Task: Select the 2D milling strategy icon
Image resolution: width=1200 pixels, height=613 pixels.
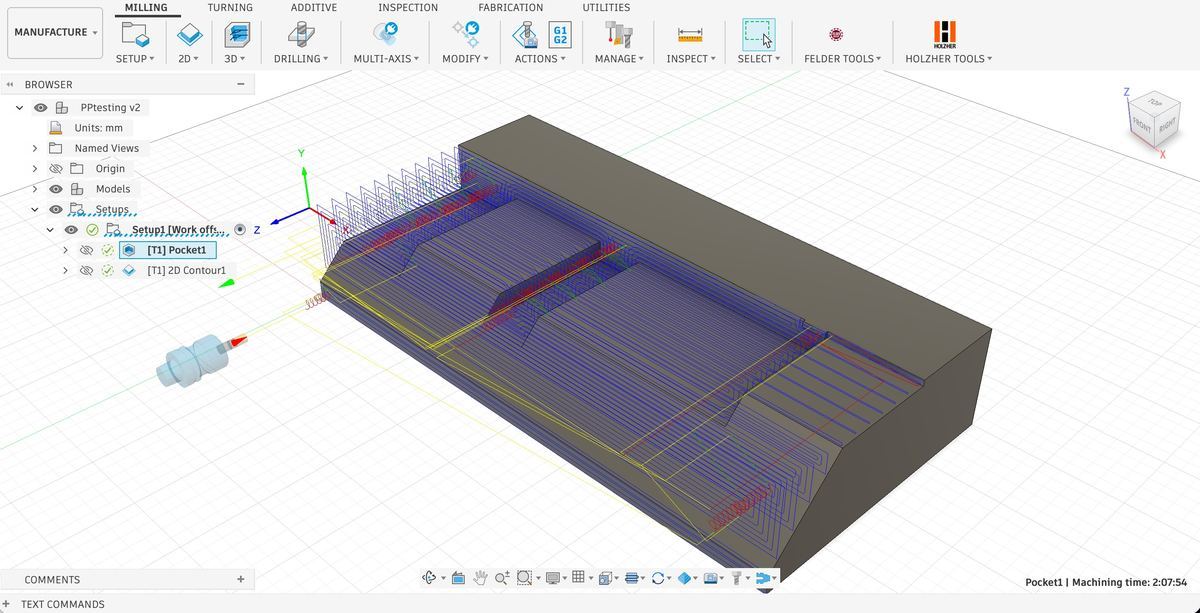Action: (x=189, y=33)
